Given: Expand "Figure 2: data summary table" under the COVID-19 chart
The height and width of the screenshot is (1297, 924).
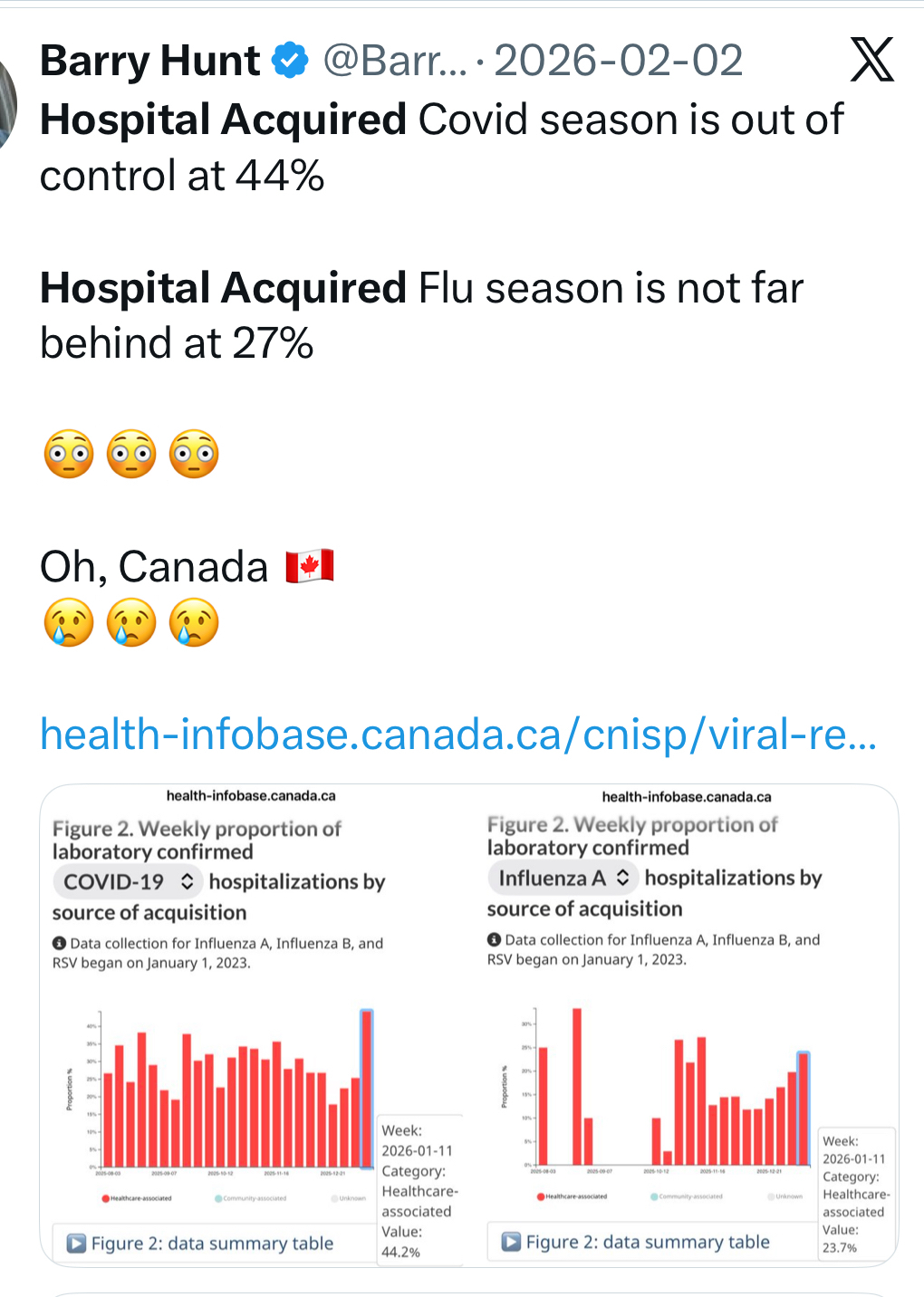Looking at the screenshot, I should tap(212, 1244).
